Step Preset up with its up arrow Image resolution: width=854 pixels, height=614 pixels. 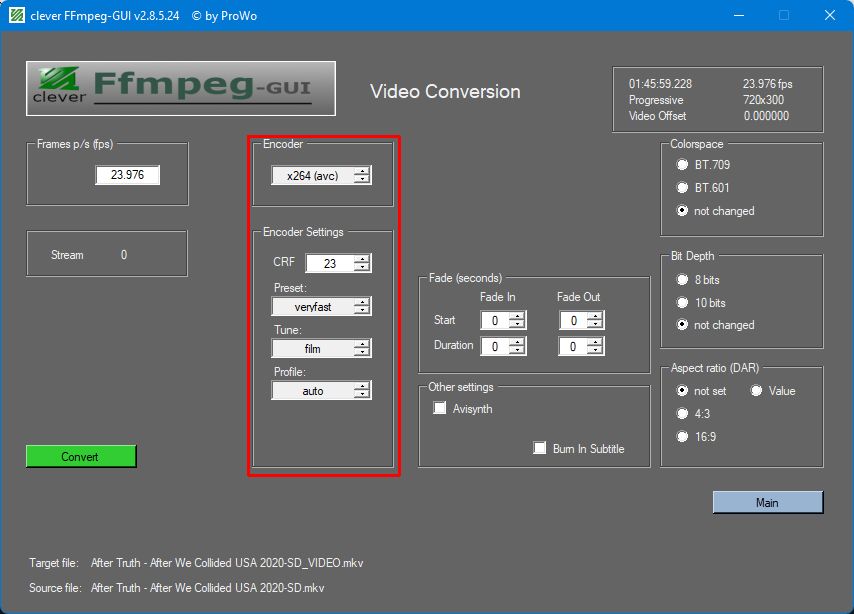click(362, 301)
